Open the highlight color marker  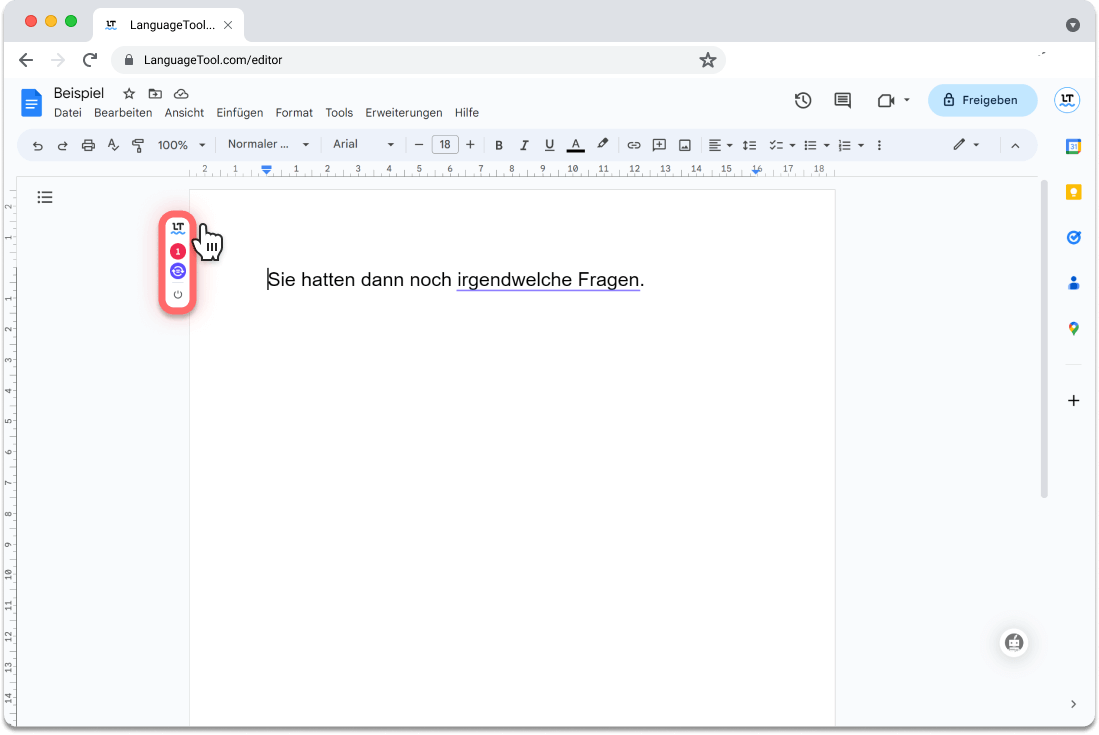602,144
